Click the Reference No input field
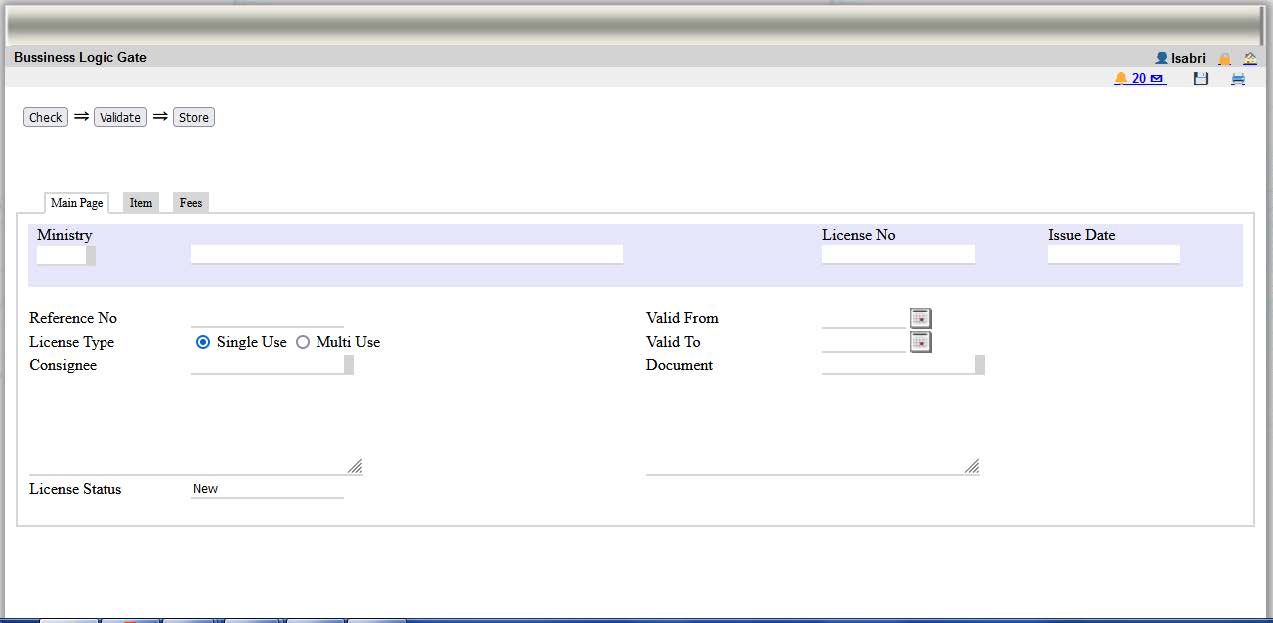 click(267, 318)
